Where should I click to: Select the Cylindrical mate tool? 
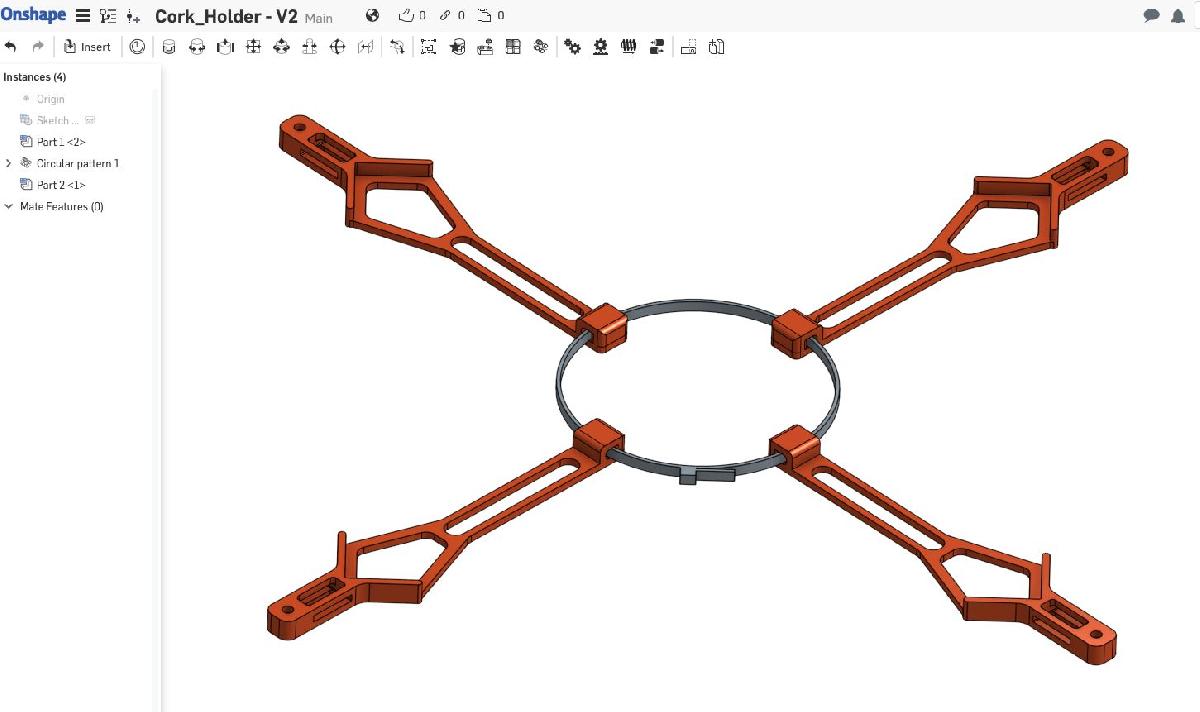[169, 46]
